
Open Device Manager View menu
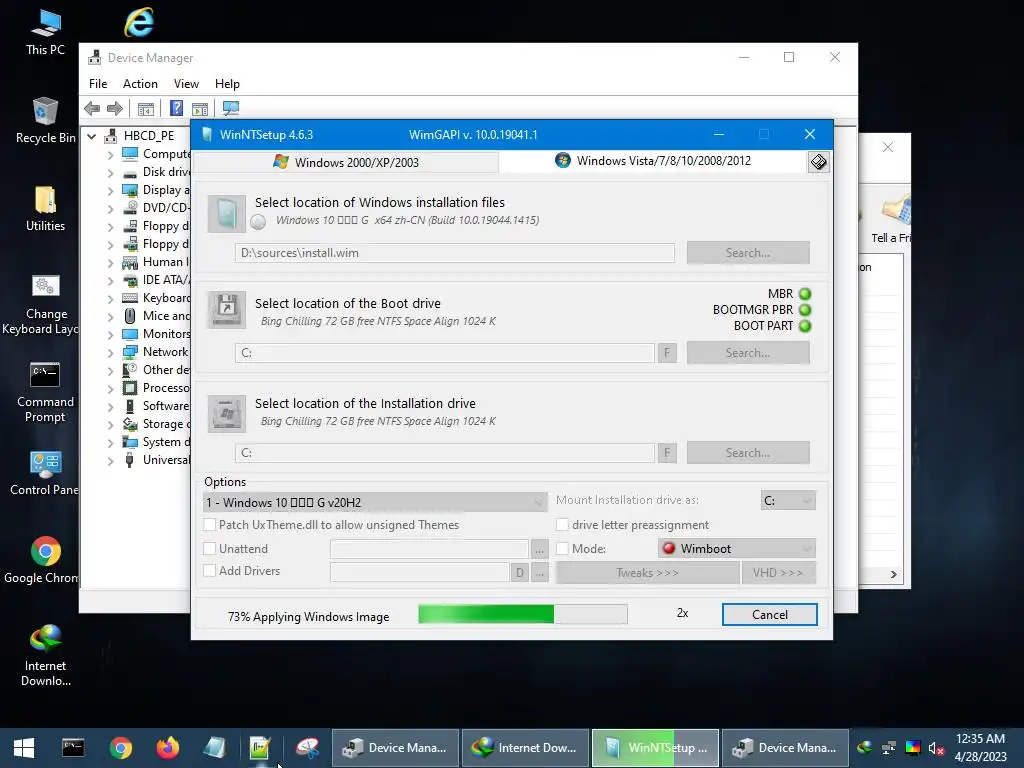[186, 84]
